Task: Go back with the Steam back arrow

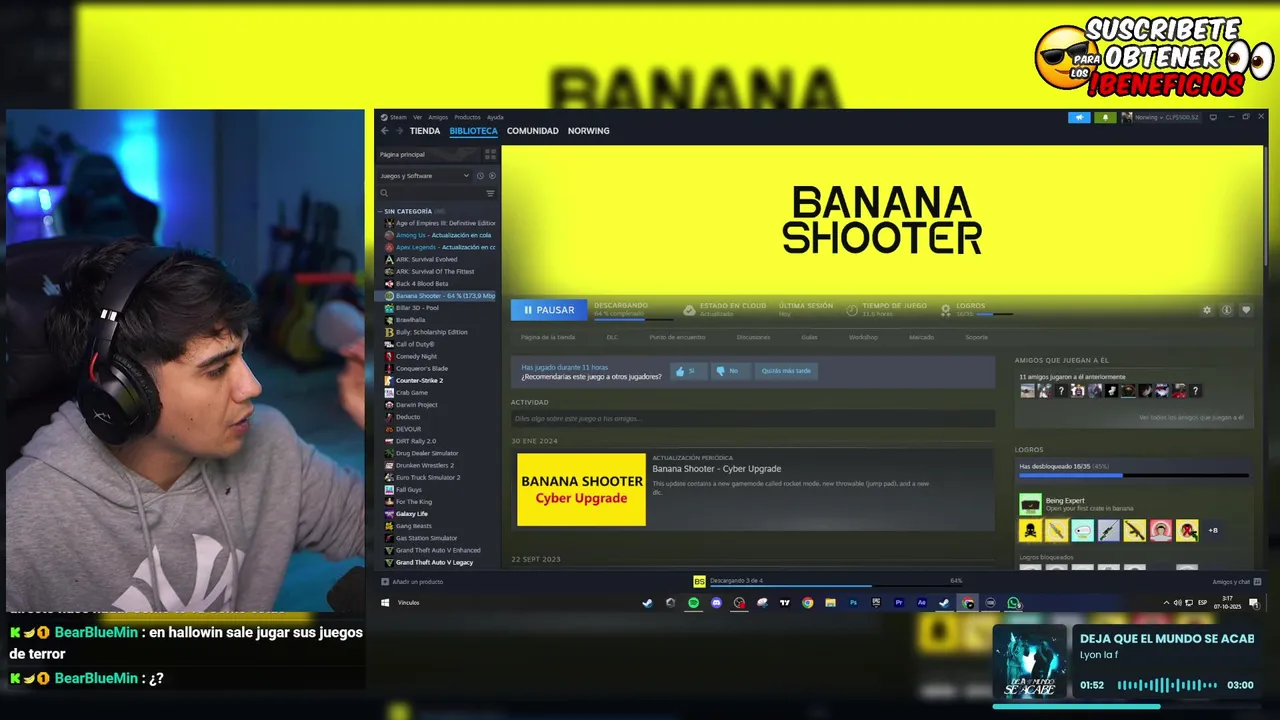Action: [384, 131]
